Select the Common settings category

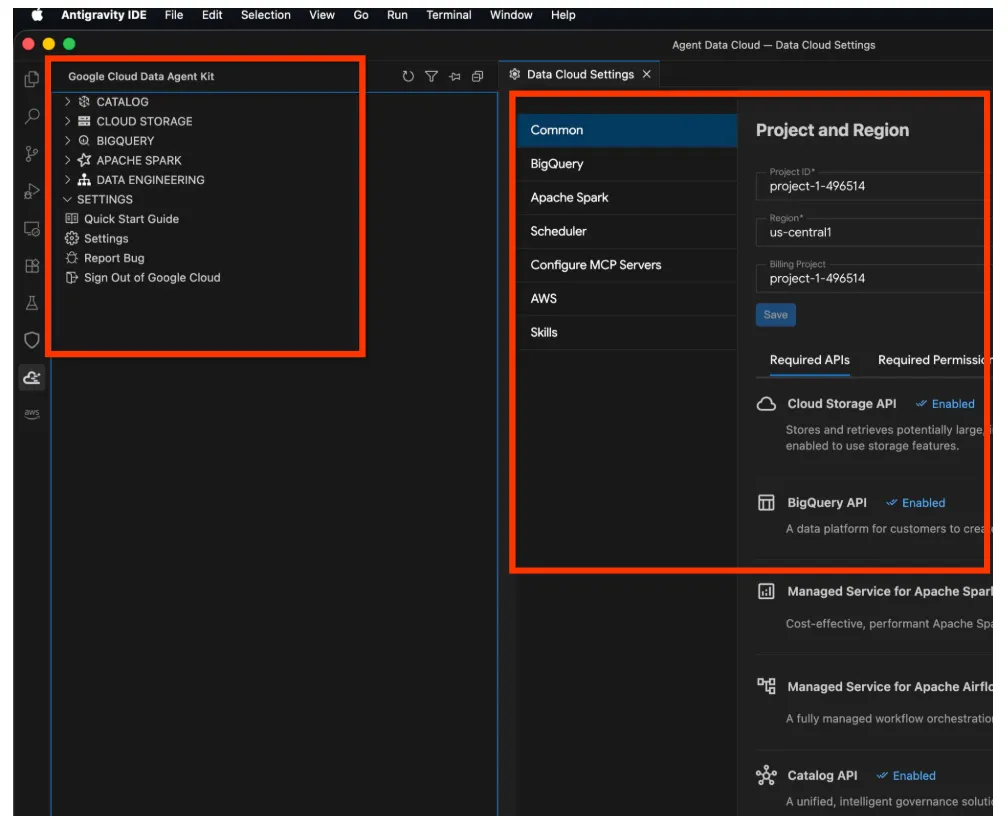pos(627,130)
